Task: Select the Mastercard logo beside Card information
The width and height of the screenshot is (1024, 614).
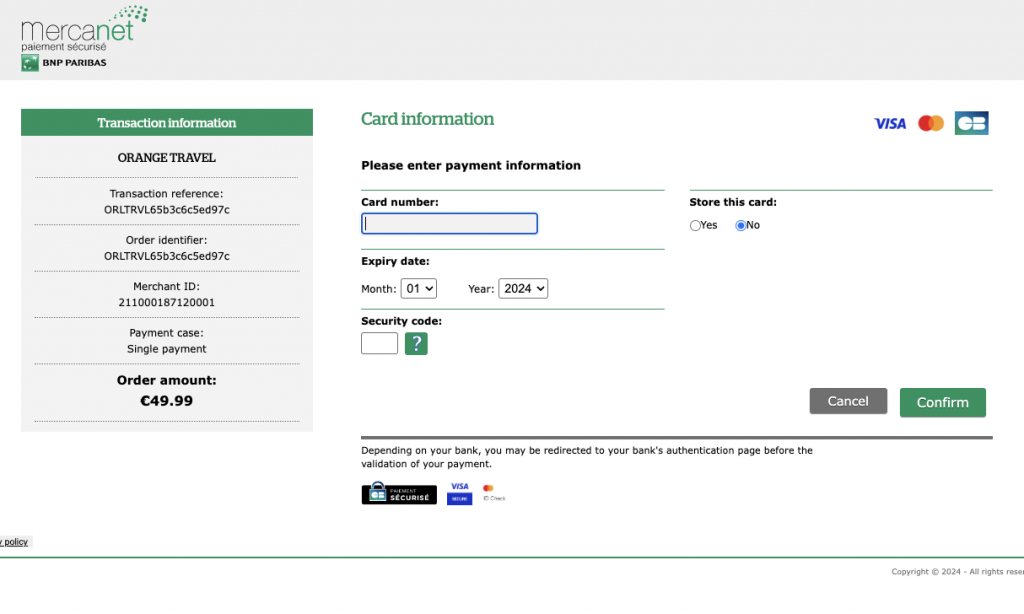Action: (931, 123)
